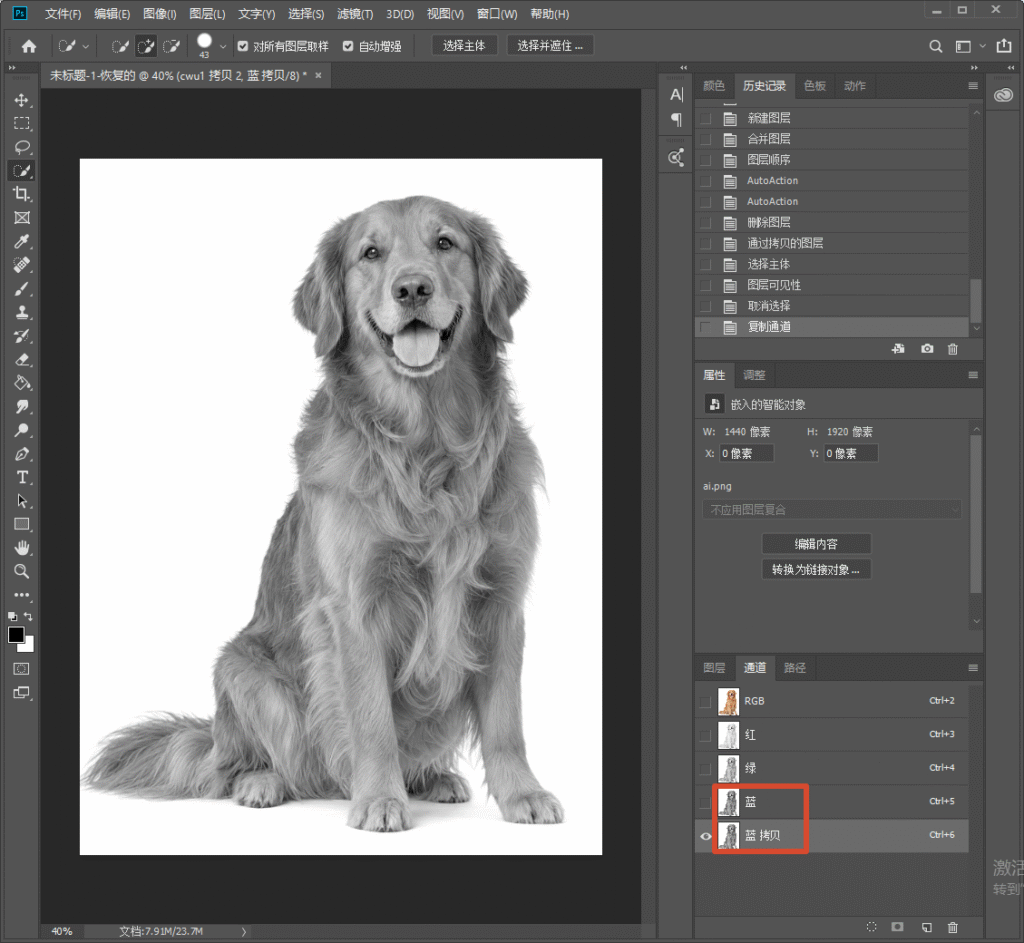Open the 滤镜(T) menu
Viewport: 1024px width, 943px height.
pos(355,14)
